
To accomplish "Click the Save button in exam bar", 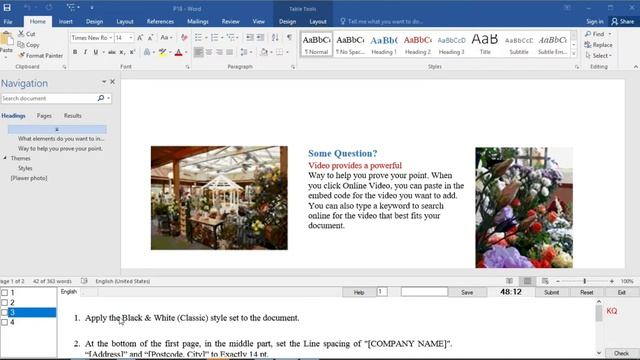I will tap(467, 292).
